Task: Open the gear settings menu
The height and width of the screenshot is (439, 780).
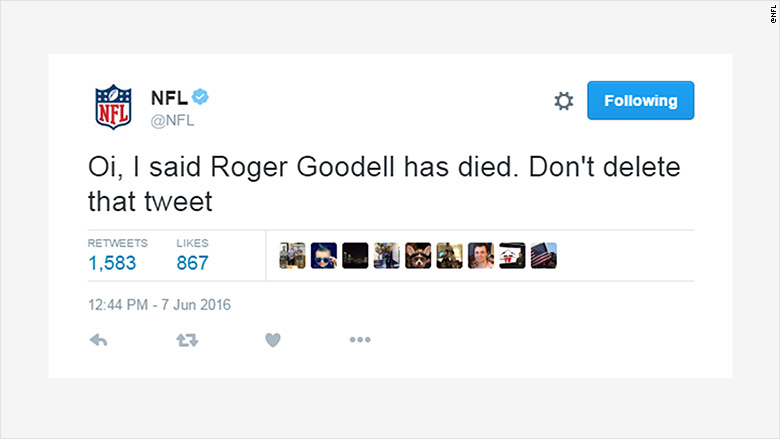Action: 563,101
